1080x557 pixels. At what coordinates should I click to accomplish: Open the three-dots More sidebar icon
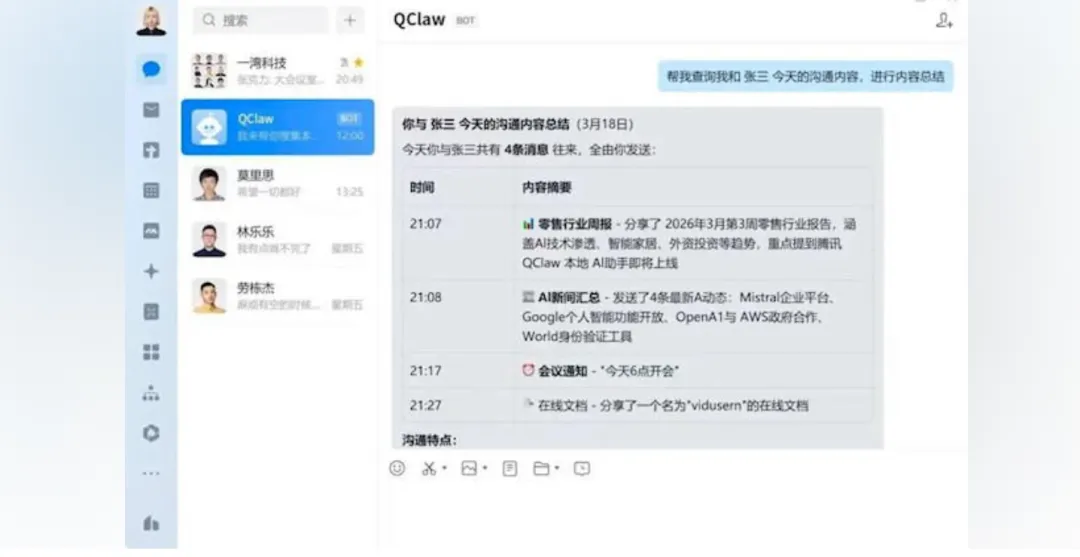coord(151,474)
